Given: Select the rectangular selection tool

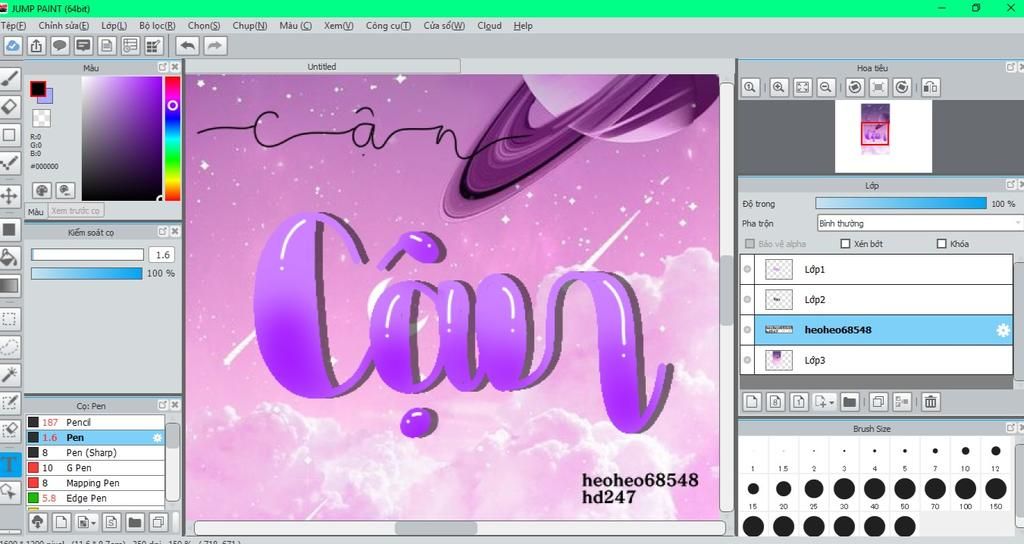Looking at the screenshot, I should (9, 319).
